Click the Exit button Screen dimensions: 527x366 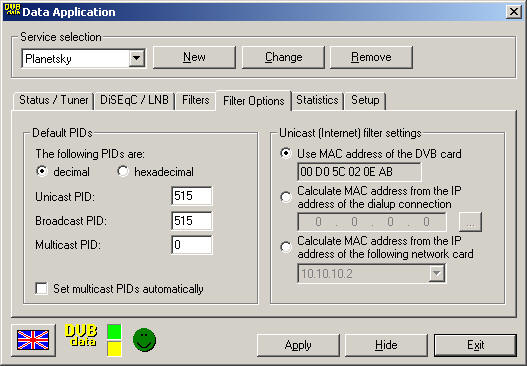[475, 345]
